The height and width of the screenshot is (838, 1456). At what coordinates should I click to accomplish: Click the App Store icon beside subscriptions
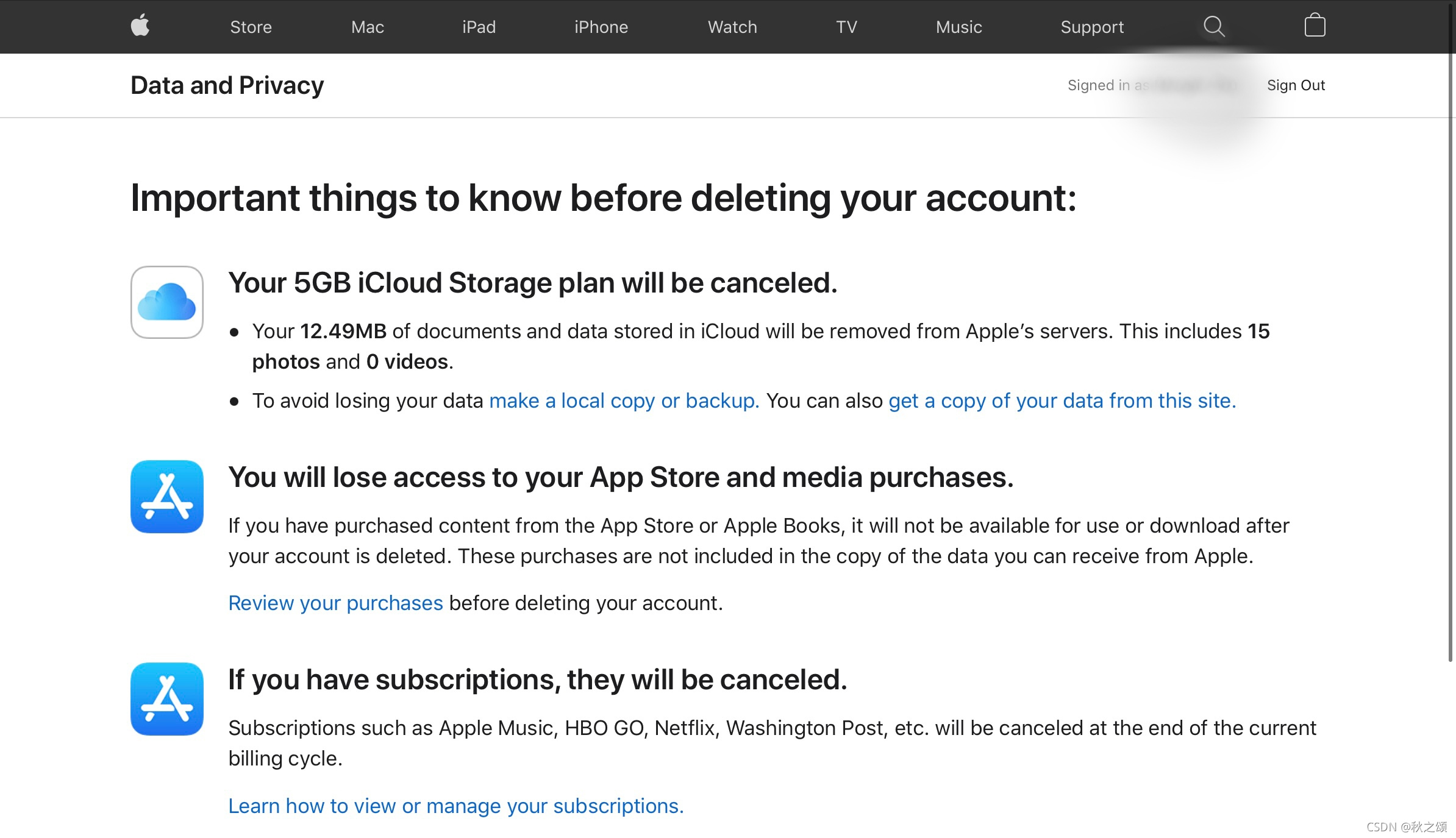pos(166,699)
